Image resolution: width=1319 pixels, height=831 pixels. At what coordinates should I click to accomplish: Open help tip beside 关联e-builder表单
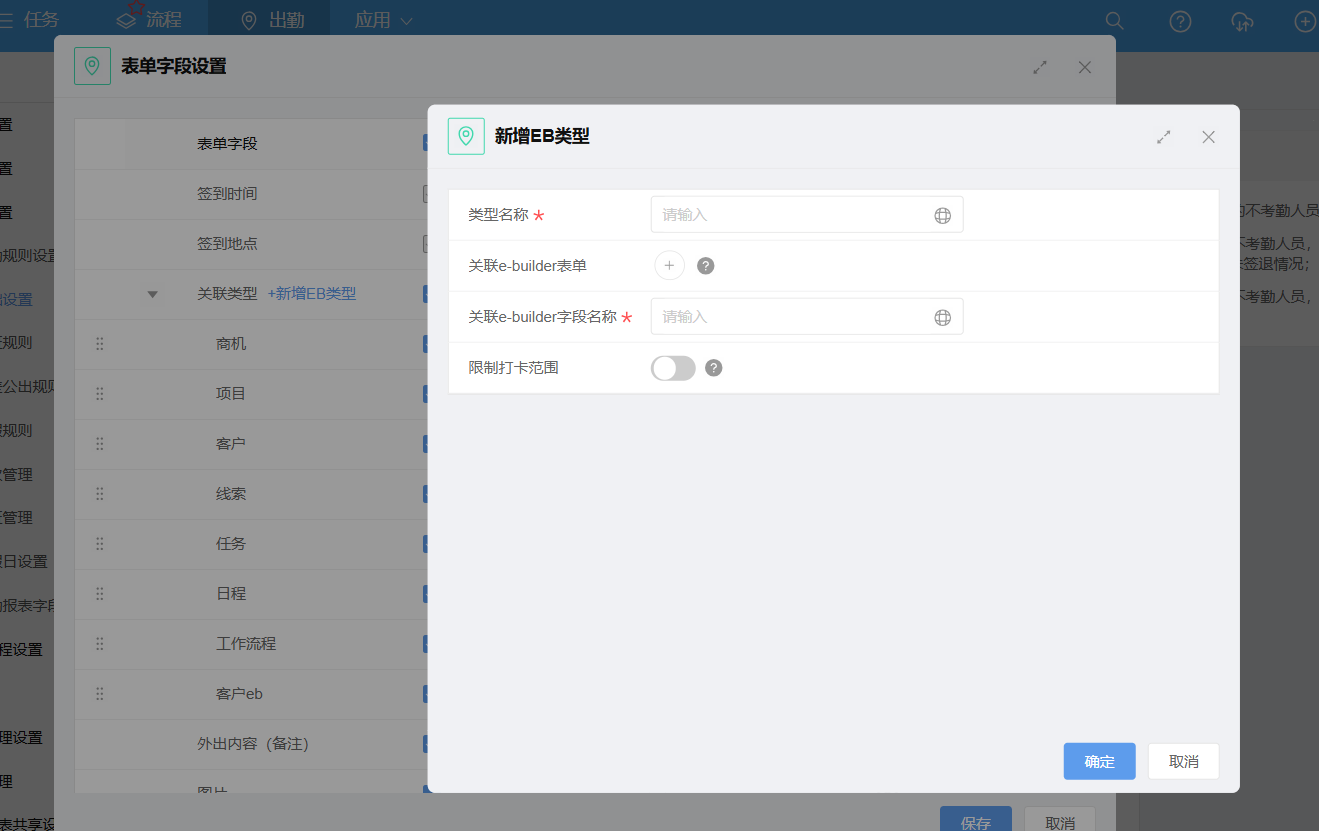pos(705,266)
